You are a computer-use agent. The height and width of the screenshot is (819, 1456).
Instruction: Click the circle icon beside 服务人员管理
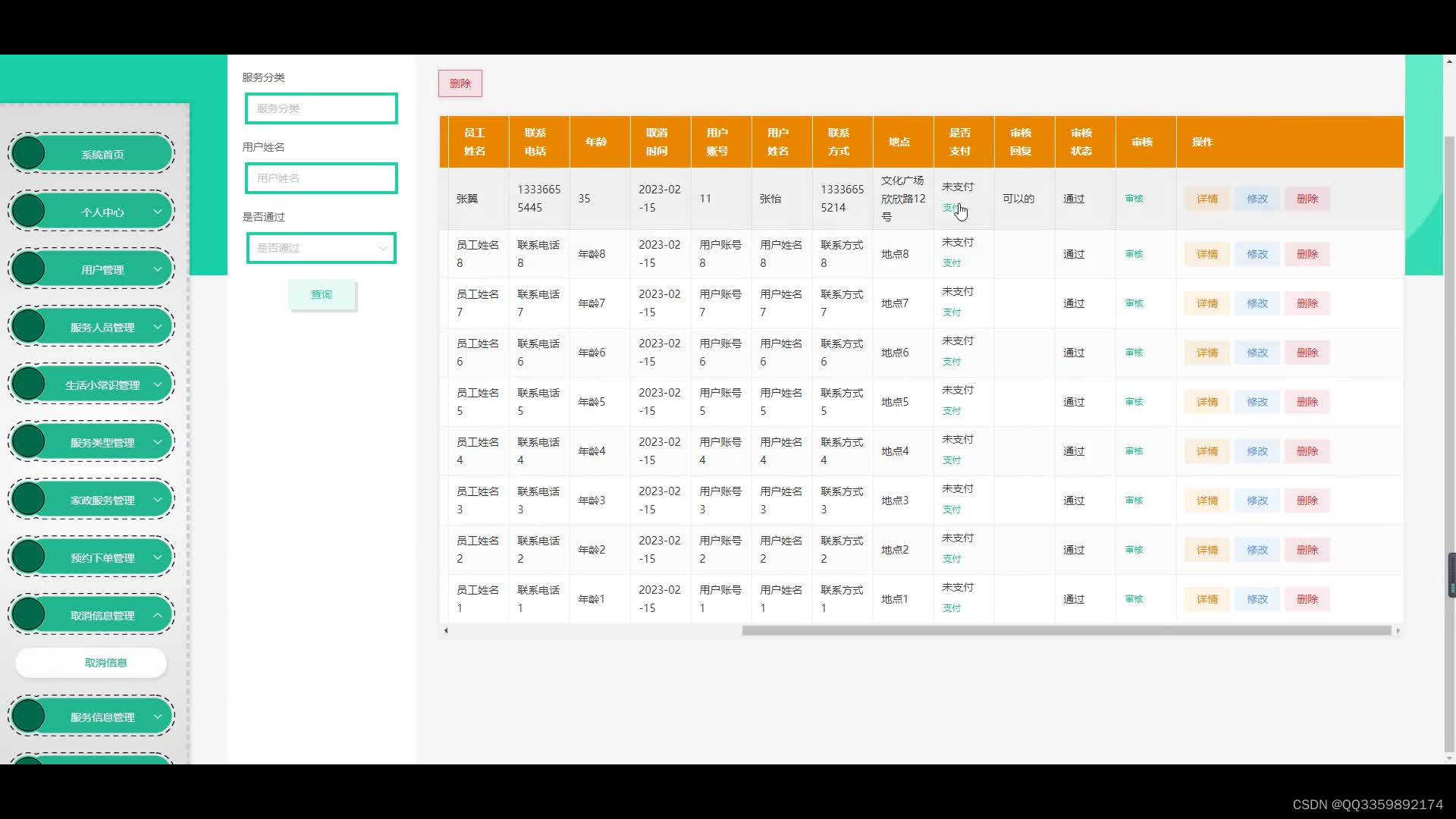[29, 326]
